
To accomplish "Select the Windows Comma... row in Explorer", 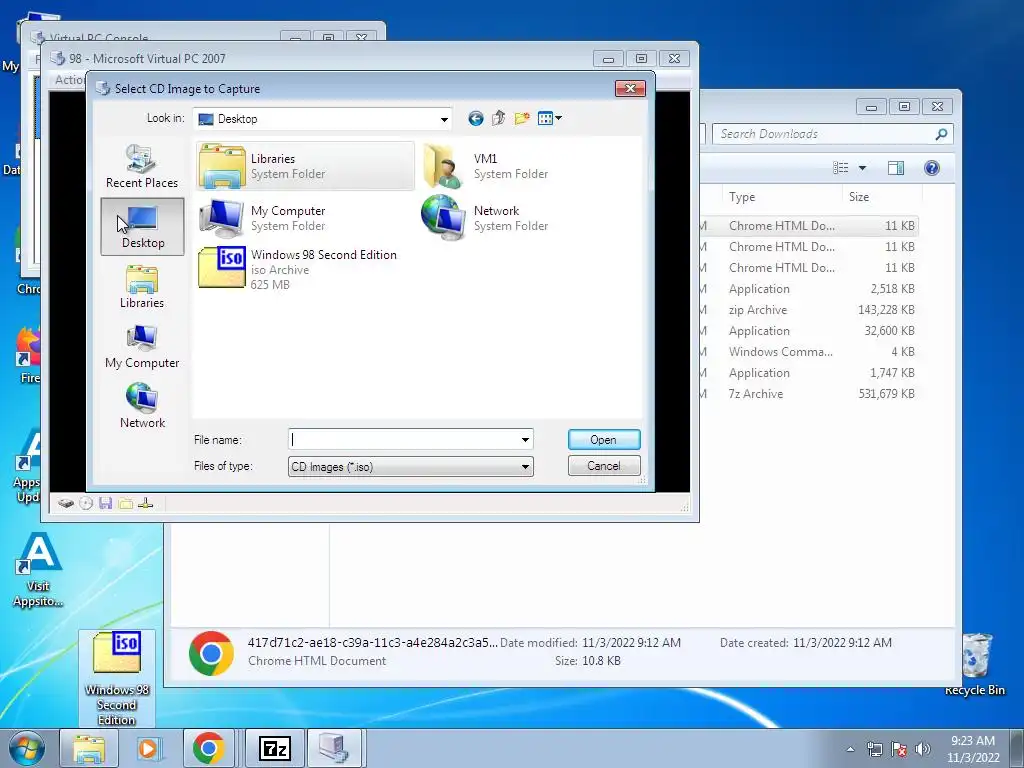I will pos(810,351).
